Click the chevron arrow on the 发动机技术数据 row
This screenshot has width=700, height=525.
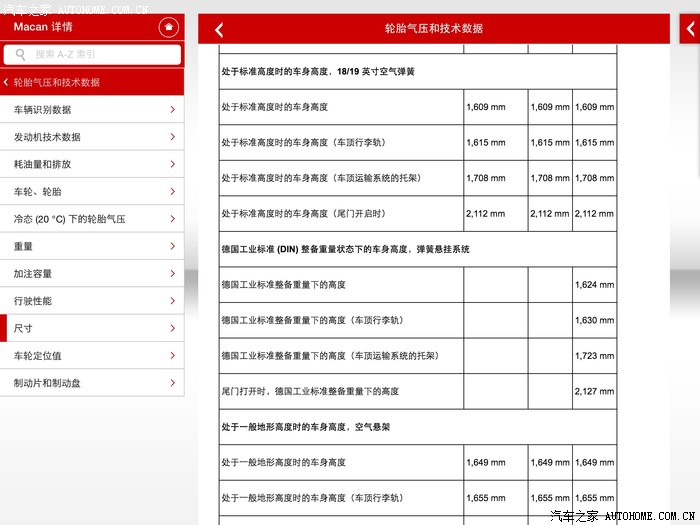pos(173,137)
